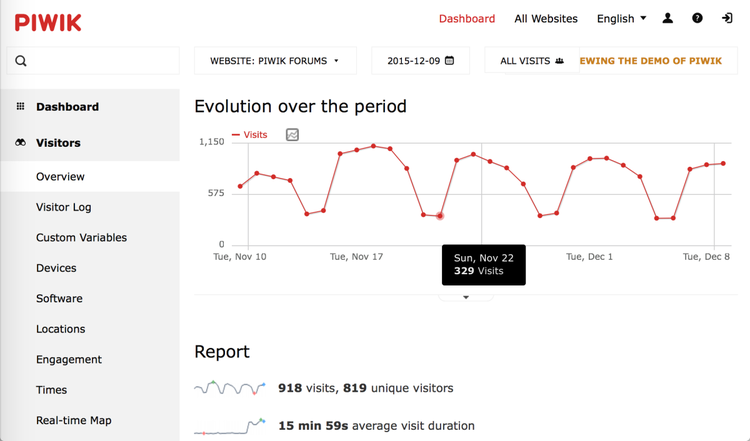Open the All Visits segment selector
This screenshot has width=750, height=441.
(532, 61)
